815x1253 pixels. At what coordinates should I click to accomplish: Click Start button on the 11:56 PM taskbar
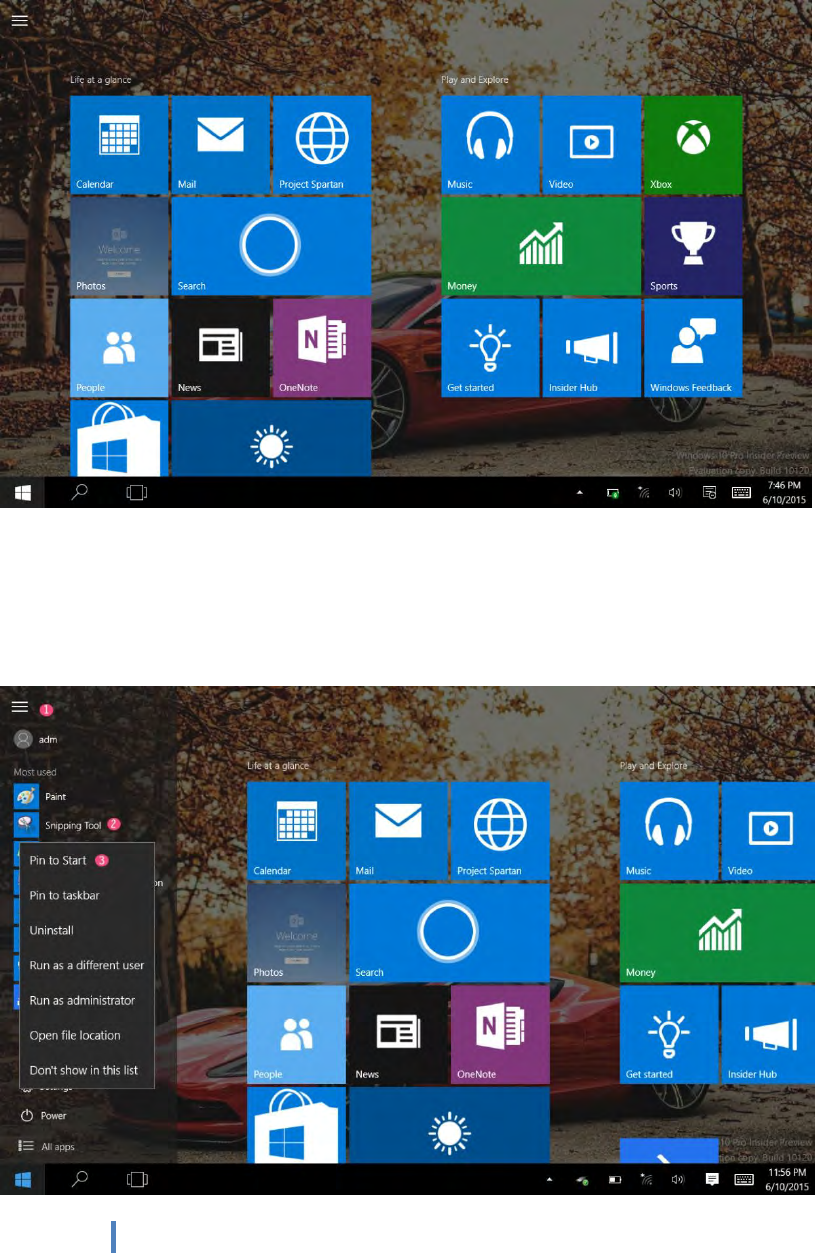[22, 1179]
